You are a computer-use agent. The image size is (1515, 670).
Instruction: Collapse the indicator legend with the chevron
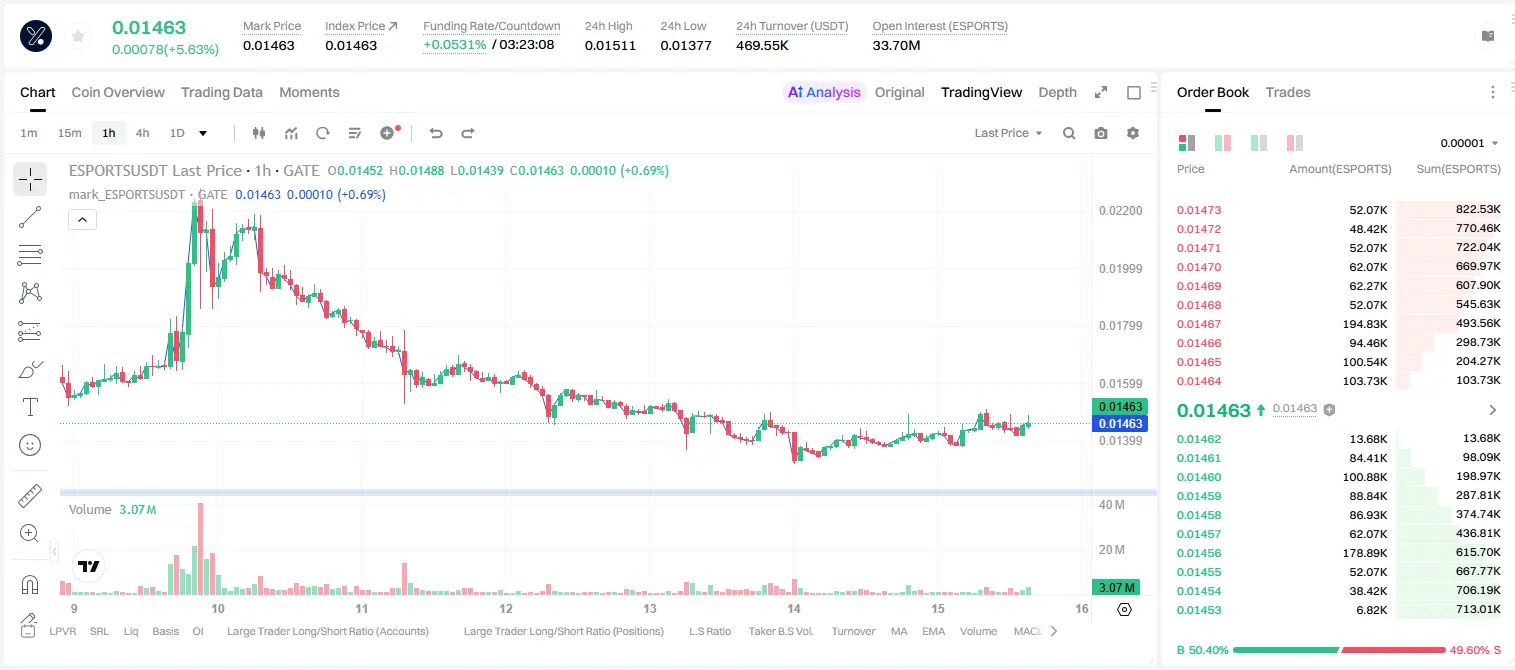point(83,219)
